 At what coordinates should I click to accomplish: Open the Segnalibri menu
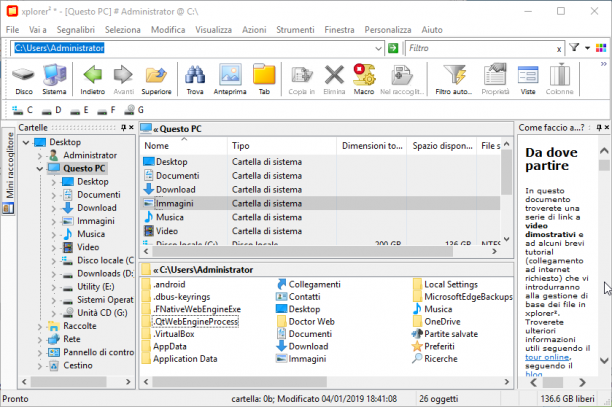tap(75, 30)
